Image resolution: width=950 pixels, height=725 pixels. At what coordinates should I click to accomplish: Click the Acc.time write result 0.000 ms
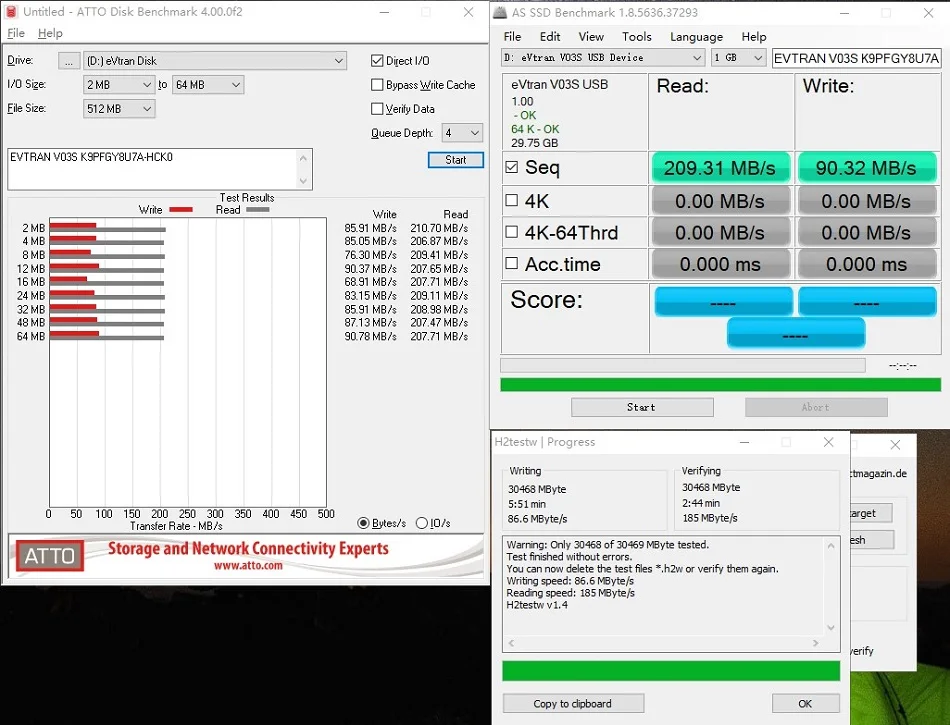point(866,264)
